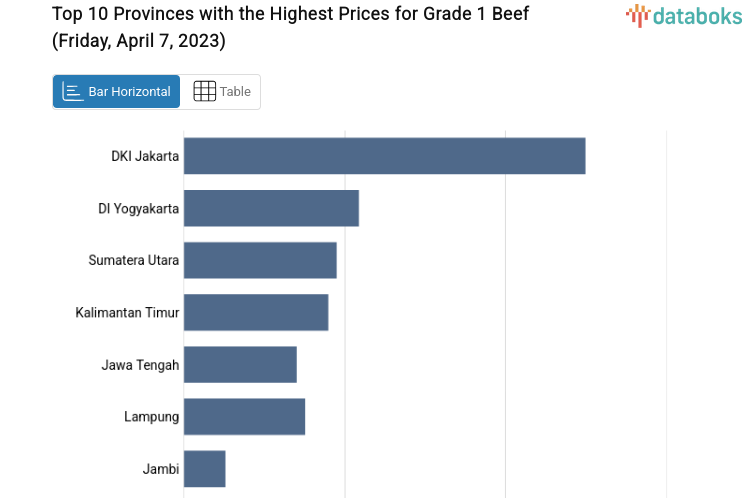Switch to Bar Horizontal view

click(x=117, y=91)
